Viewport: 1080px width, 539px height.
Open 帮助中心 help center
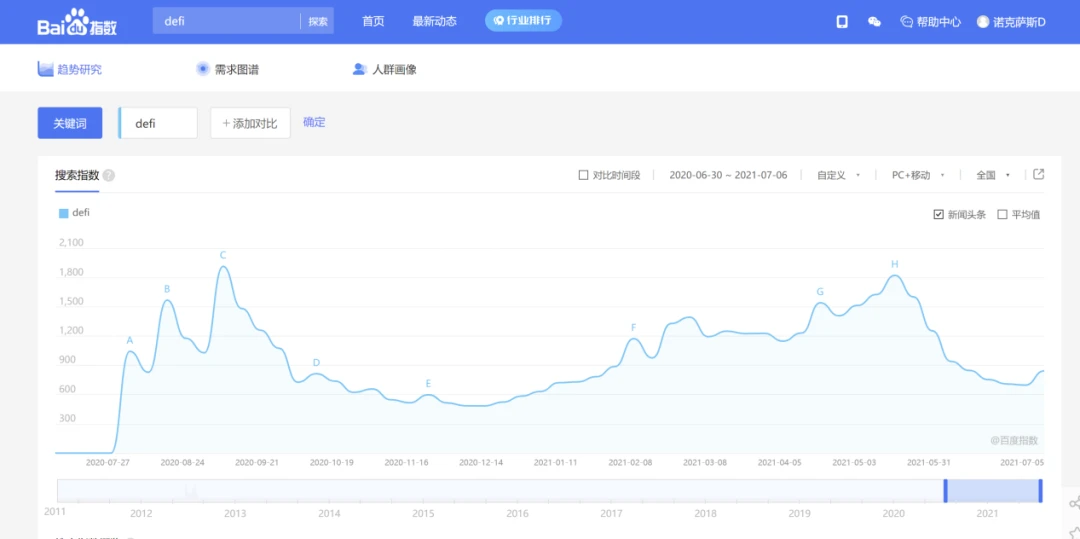click(x=931, y=21)
